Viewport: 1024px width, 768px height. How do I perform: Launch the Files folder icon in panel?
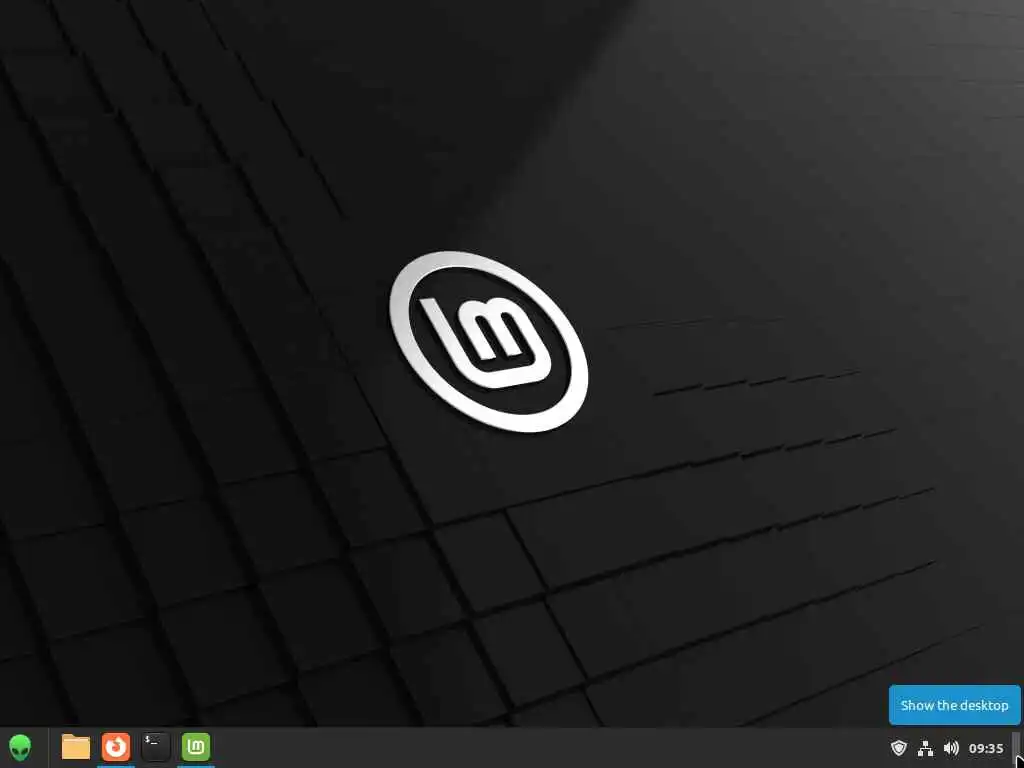coord(76,747)
